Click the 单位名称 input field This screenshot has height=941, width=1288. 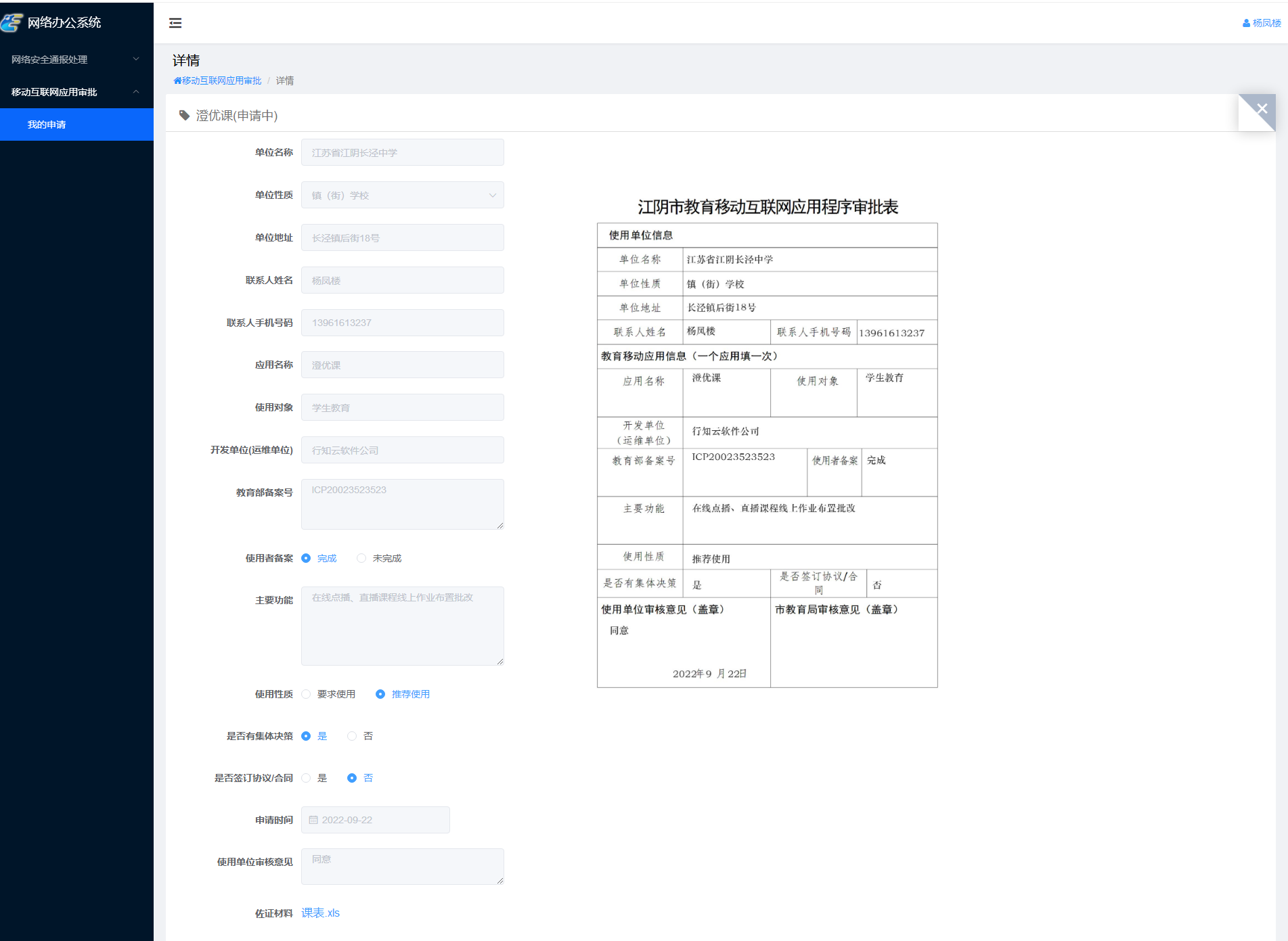tap(402, 153)
